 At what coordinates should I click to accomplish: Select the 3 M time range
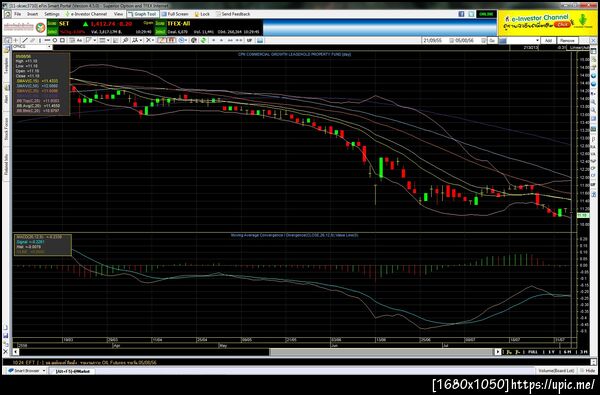[585, 351]
